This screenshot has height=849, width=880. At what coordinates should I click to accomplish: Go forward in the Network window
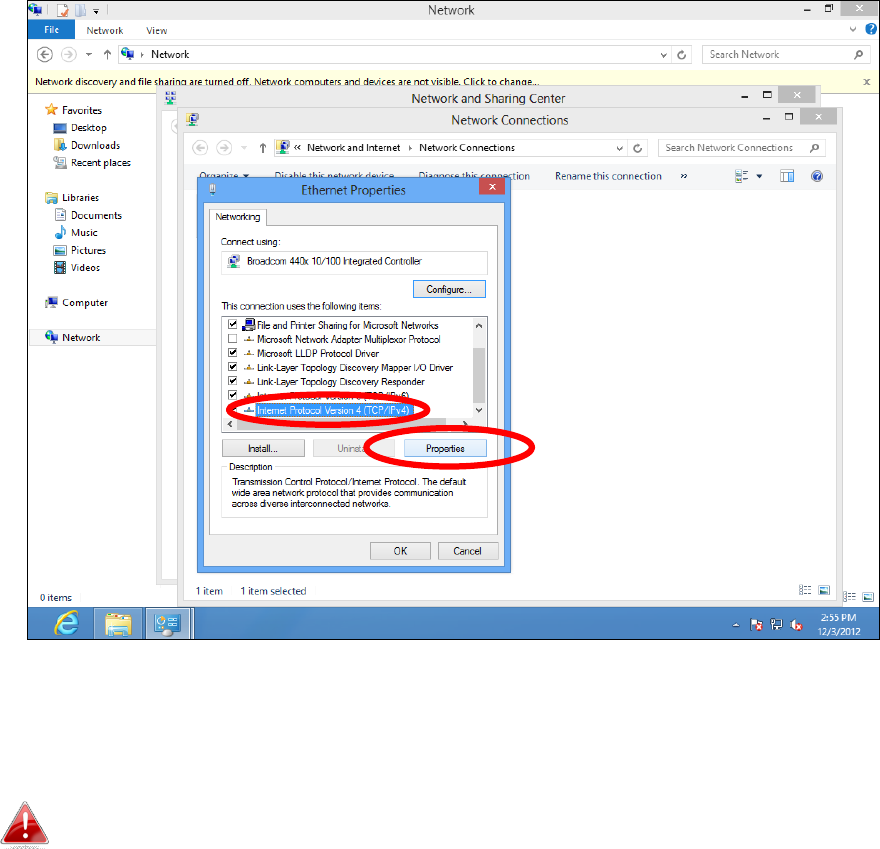click(x=68, y=54)
